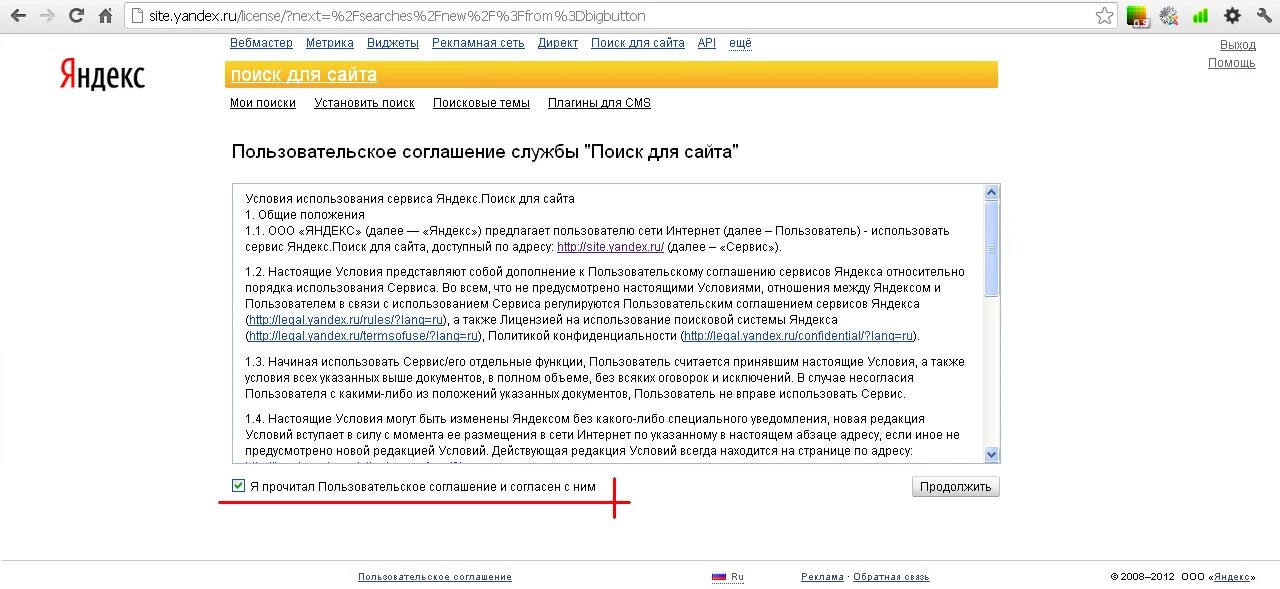Open browser settings via the gear icon
This screenshot has height=589, width=1280.
point(1232,15)
